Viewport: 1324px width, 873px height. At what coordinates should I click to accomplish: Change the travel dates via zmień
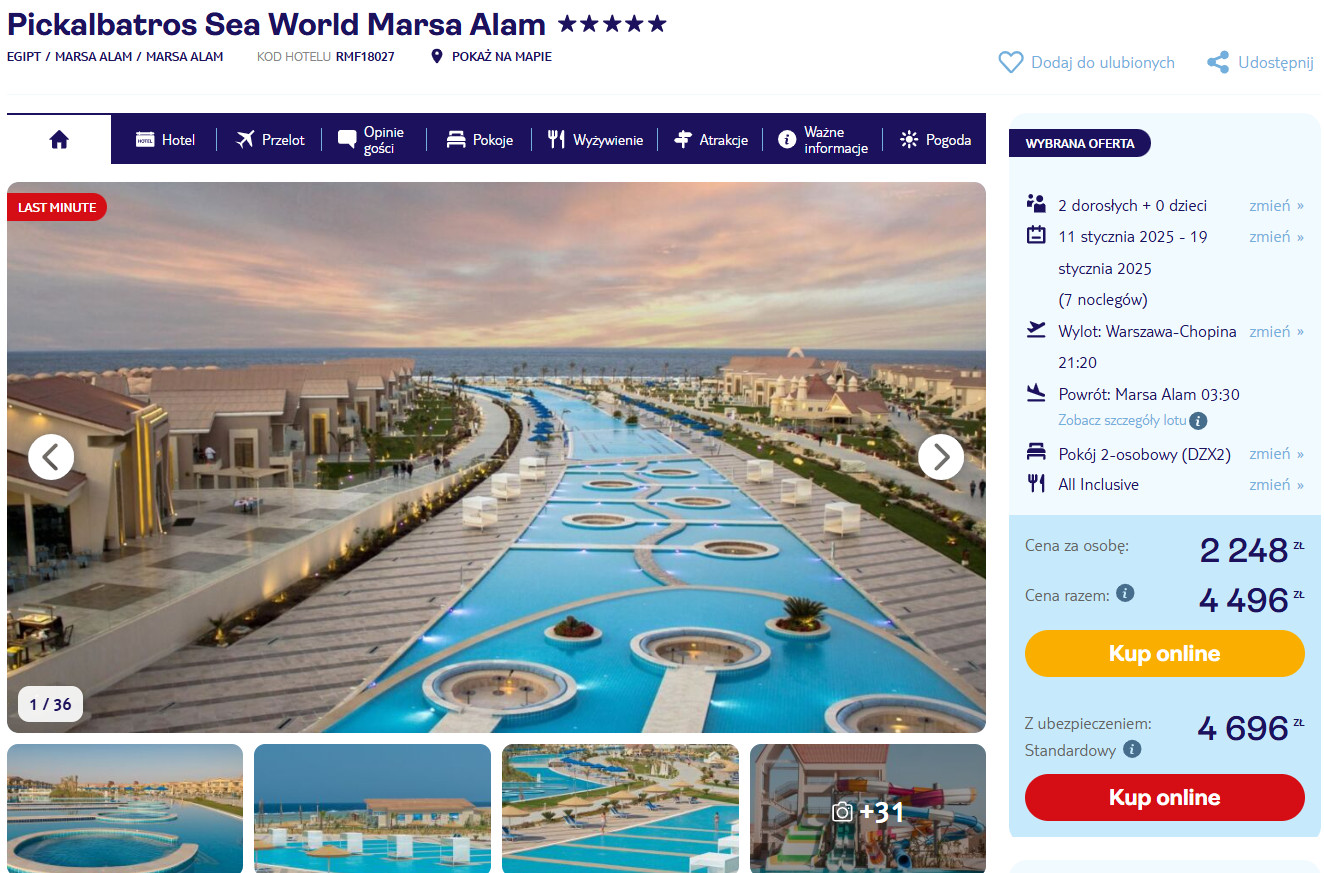pyautogui.click(x=1276, y=236)
